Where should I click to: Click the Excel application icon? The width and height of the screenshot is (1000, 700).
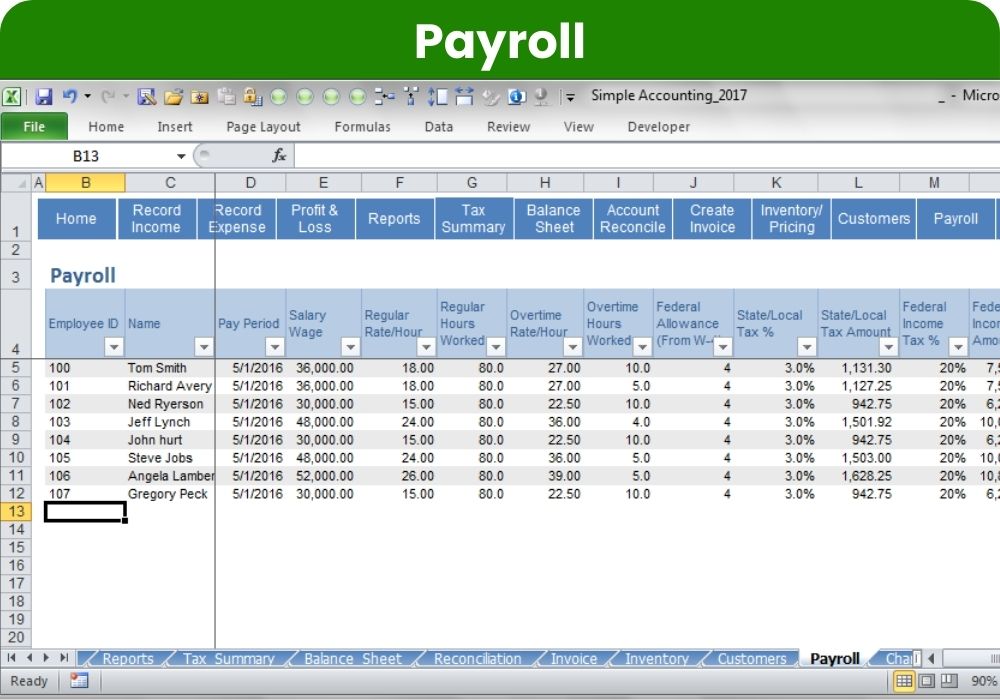[12, 97]
